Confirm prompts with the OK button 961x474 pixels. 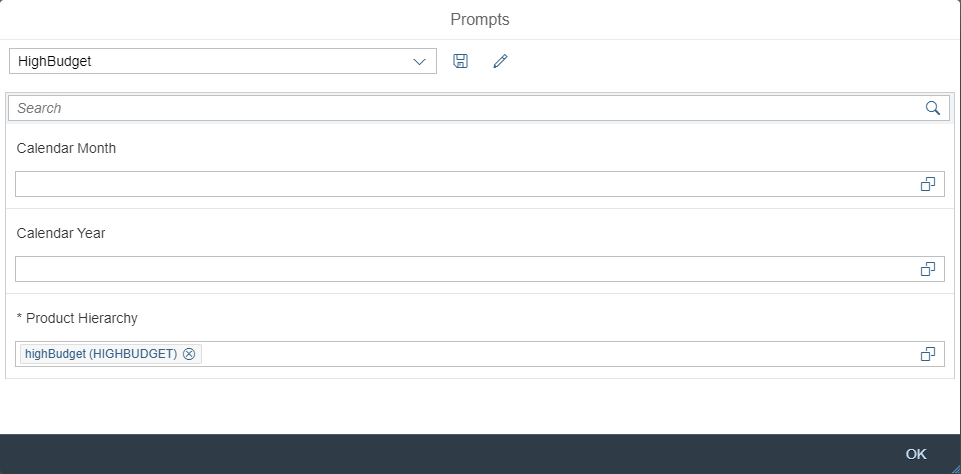pyautogui.click(x=916, y=454)
